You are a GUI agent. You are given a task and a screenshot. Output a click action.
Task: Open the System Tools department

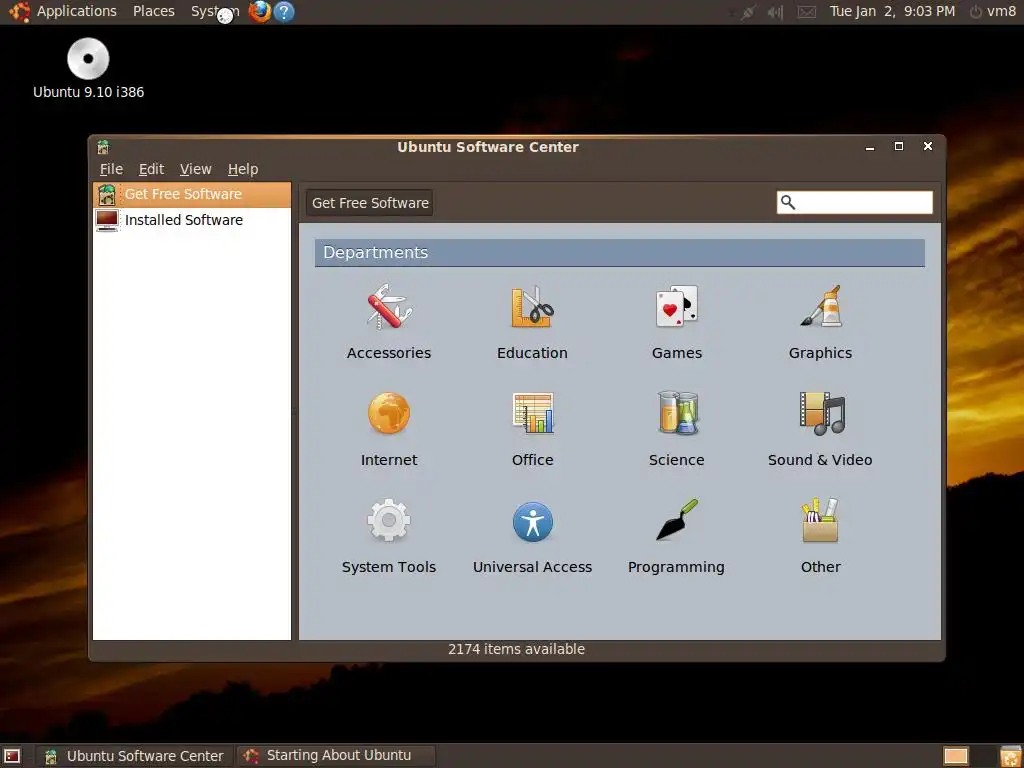point(389,537)
